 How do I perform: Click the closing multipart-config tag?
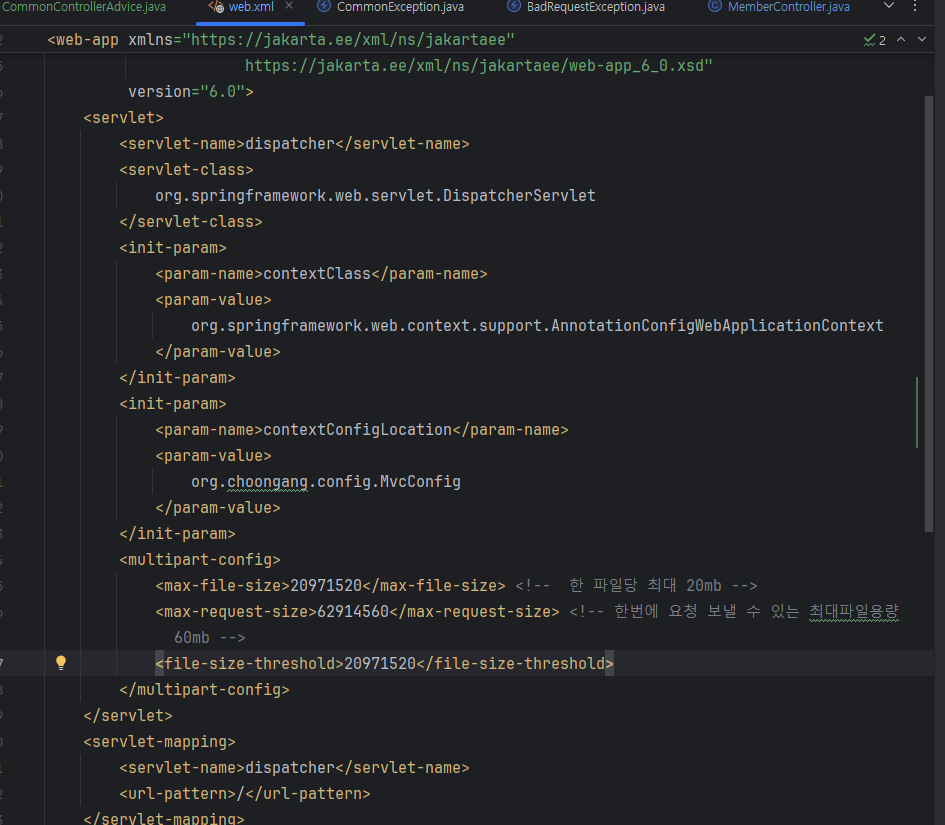pyautogui.click(x=204, y=689)
